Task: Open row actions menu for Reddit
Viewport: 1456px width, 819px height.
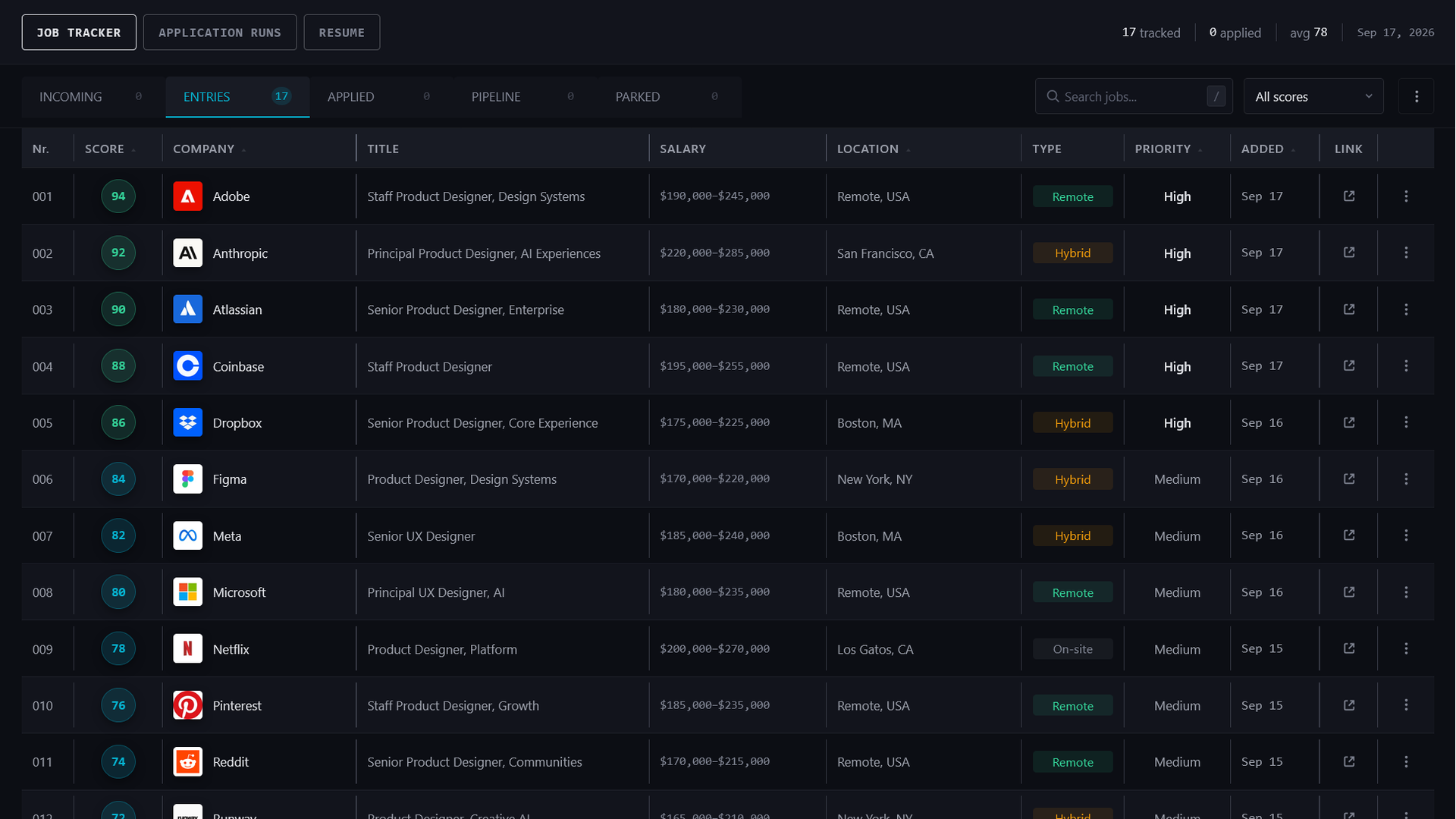Action: coord(1406,761)
